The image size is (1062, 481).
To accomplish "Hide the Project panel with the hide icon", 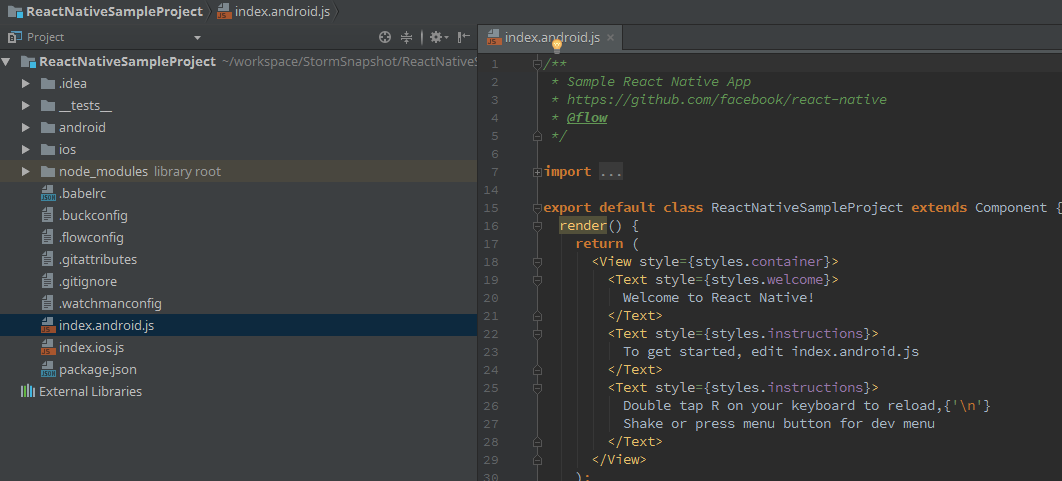I will pyautogui.click(x=464, y=37).
